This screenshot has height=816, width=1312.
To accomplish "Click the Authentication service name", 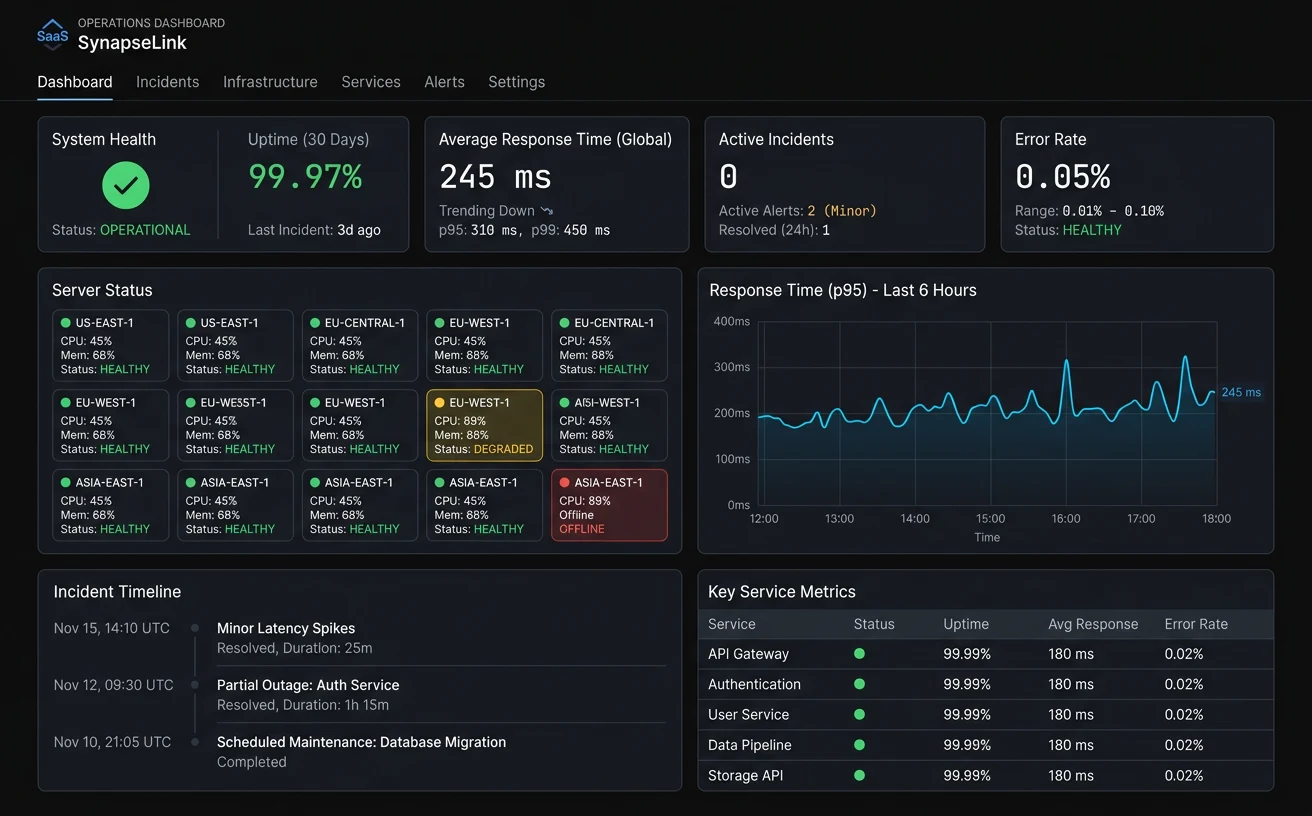I will click(754, 684).
